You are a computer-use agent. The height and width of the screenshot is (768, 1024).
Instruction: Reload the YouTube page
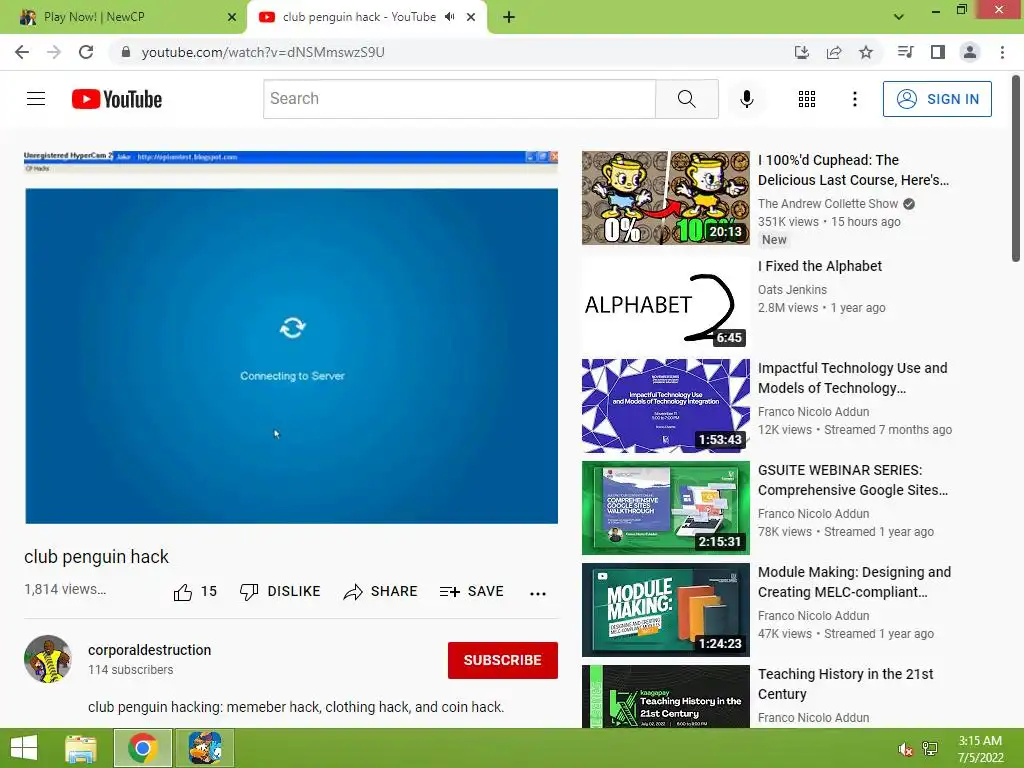(x=86, y=52)
